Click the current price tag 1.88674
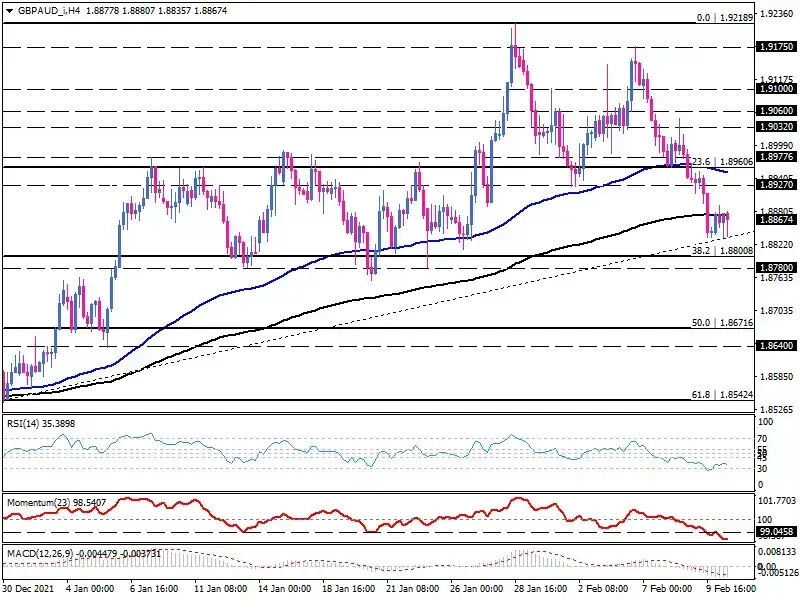Image resolution: width=800 pixels, height=600 pixels. coord(776,220)
